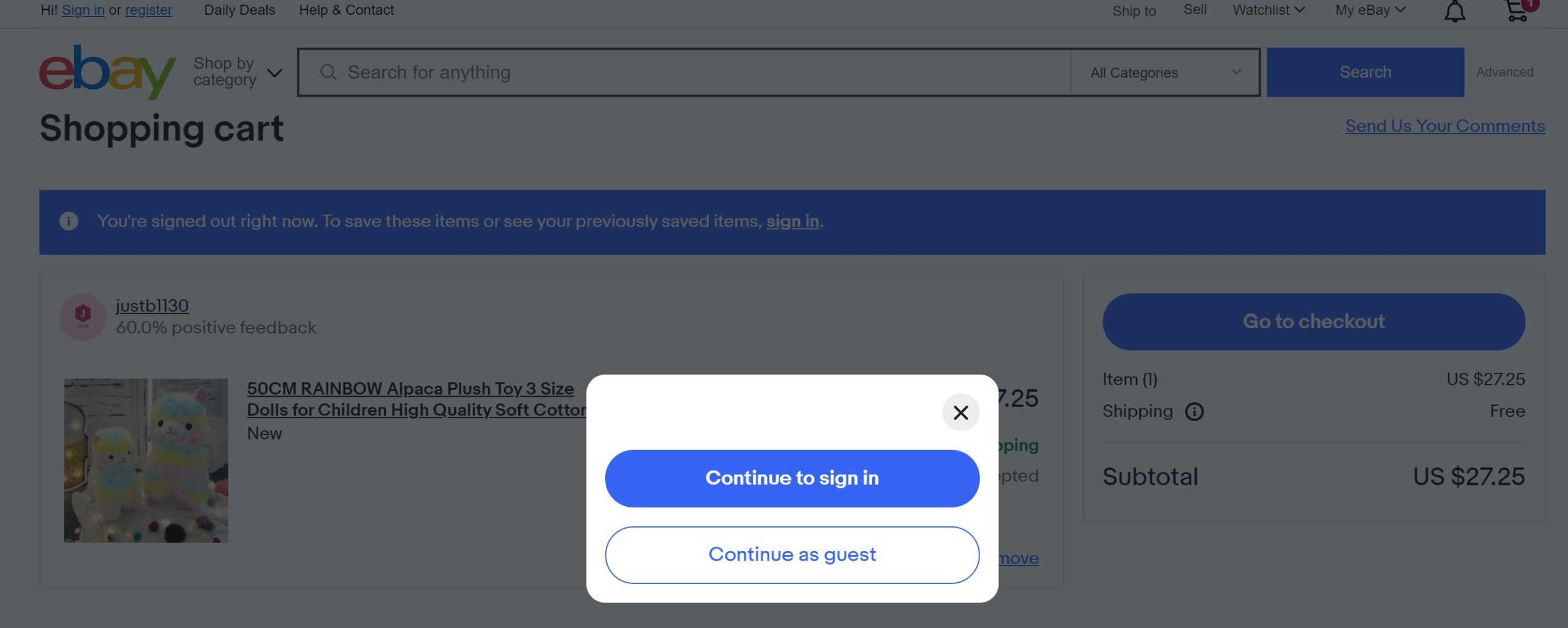Click the justbl130 seller avatar
Viewport: 1568px width, 628px height.
[x=83, y=316]
